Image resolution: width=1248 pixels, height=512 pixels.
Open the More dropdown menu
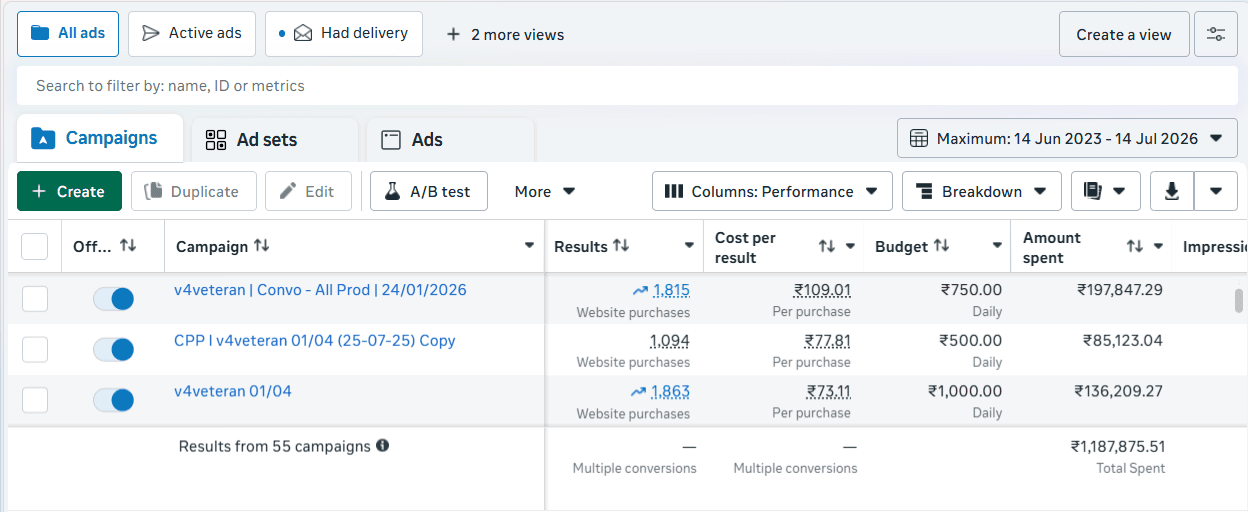(545, 191)
